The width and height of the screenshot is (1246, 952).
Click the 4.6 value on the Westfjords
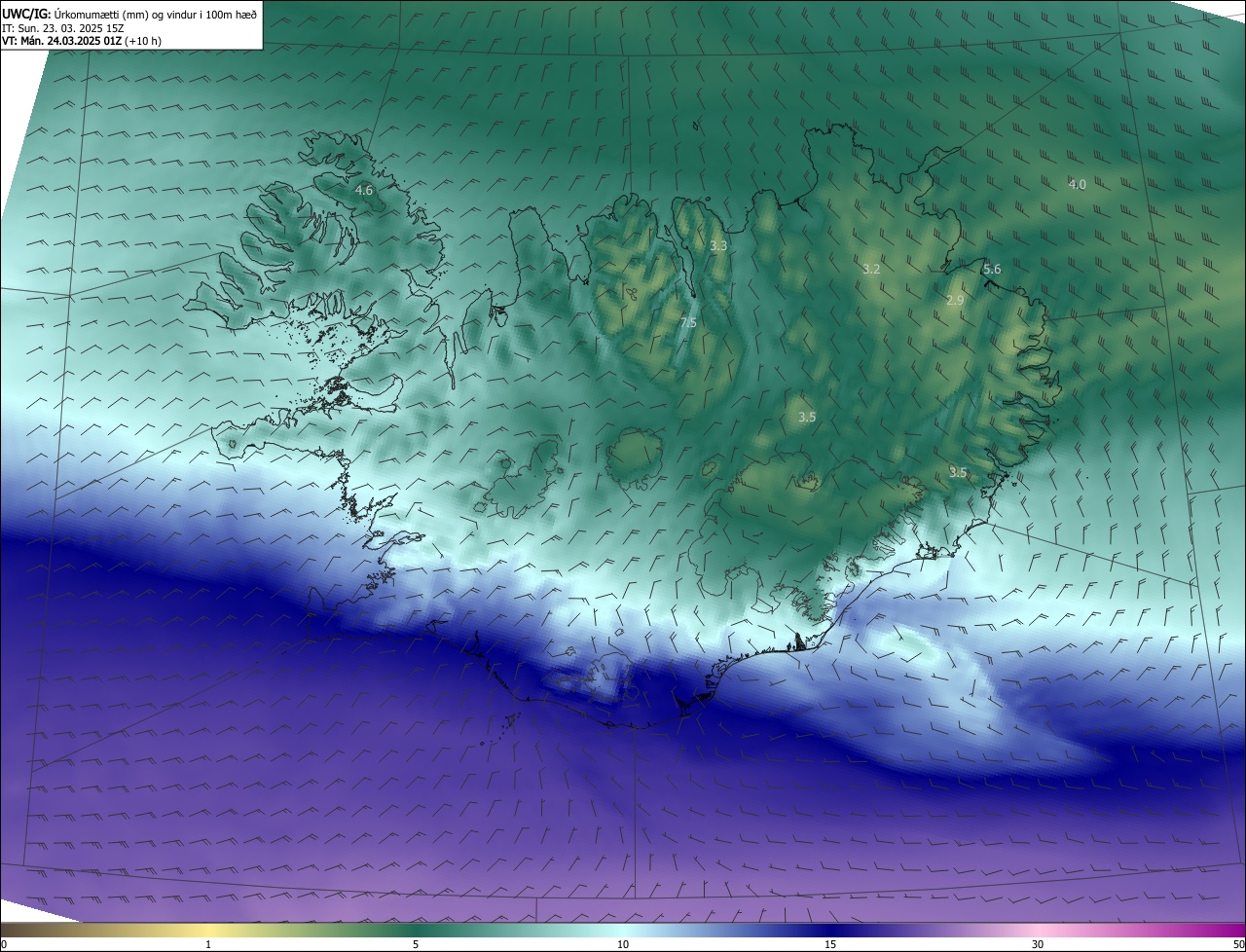coord(364,191)
